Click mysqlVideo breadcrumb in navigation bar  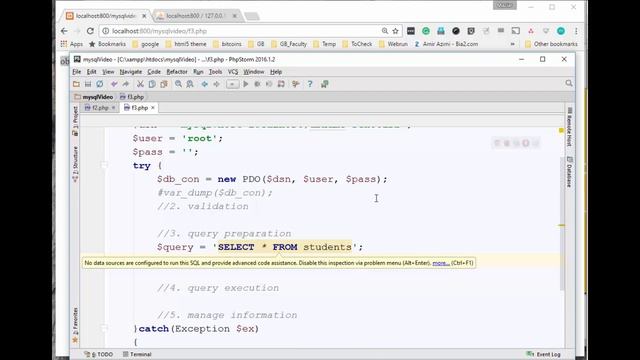click(94, 97)
